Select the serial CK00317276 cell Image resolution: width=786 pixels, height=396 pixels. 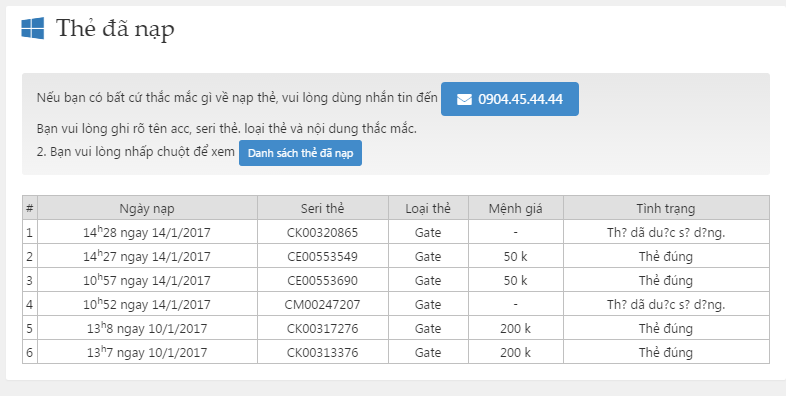coord(323,328)
